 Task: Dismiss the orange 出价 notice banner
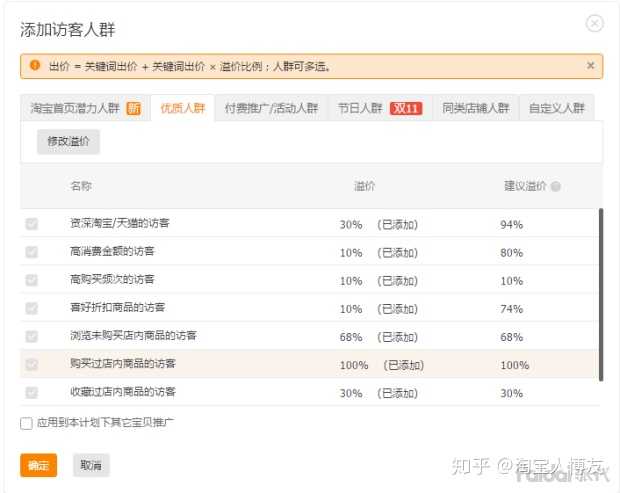coord(590,66)
